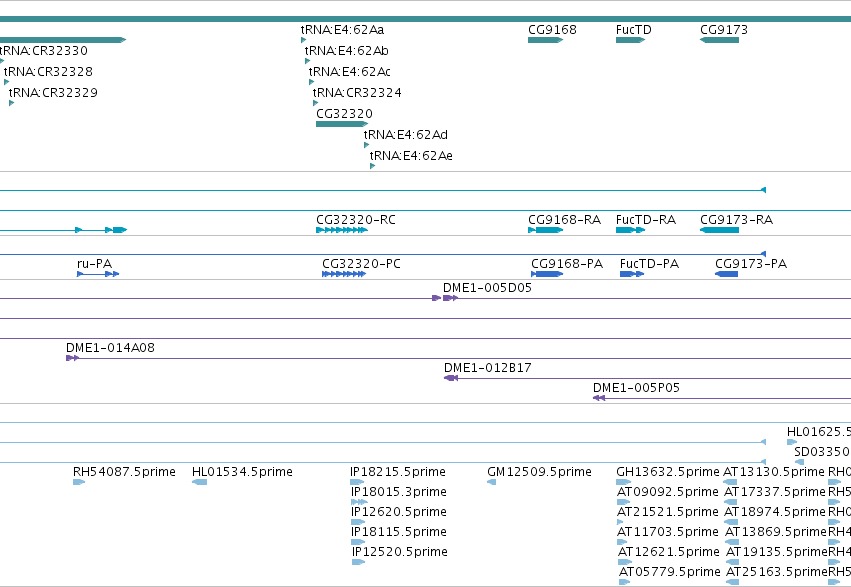Select EST AT09092.5prime
This screenshot has width=851, height=587.
(624, 502)
